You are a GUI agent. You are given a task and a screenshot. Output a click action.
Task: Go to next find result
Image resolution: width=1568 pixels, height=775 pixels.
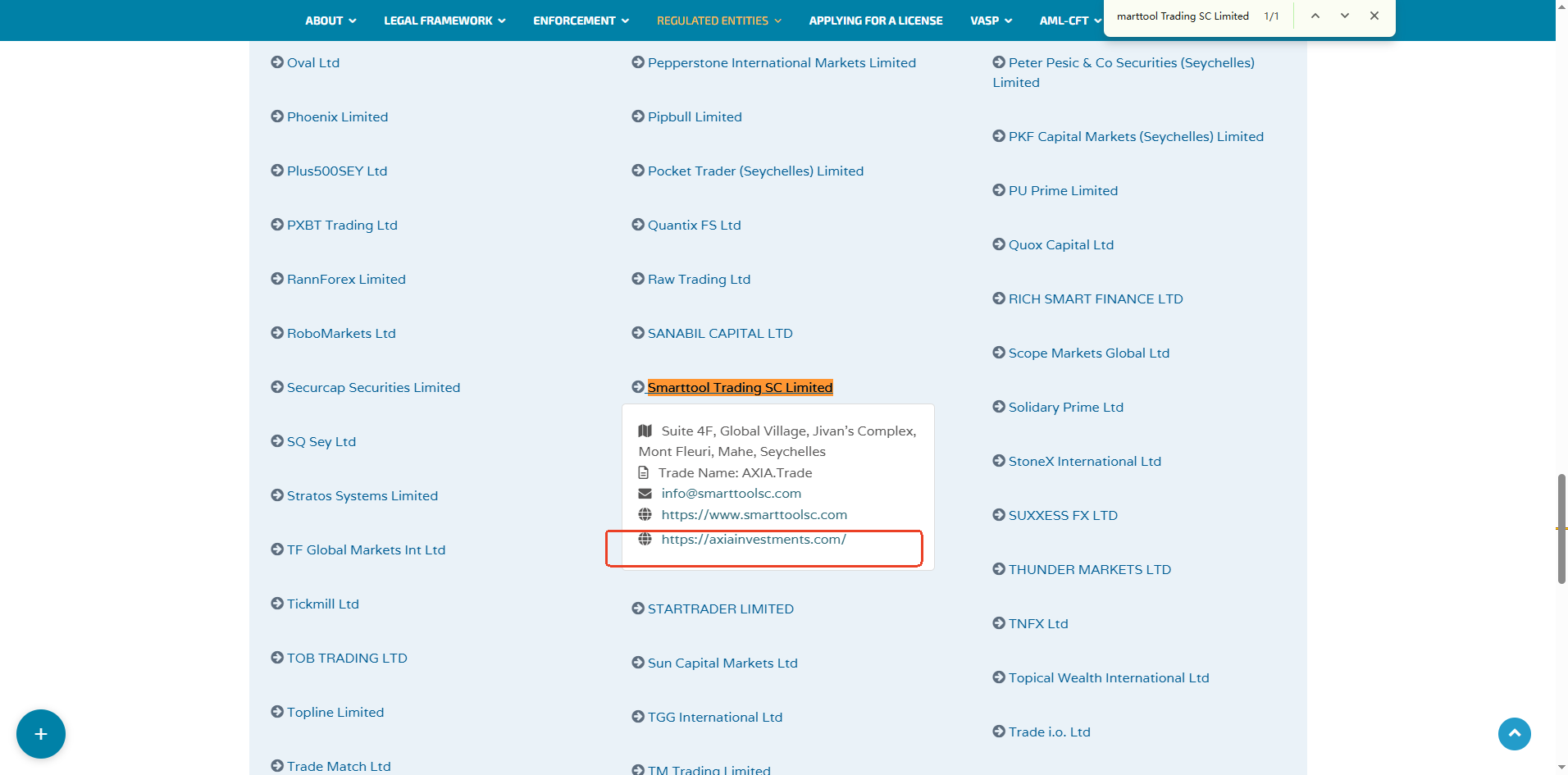[1345, 16]
